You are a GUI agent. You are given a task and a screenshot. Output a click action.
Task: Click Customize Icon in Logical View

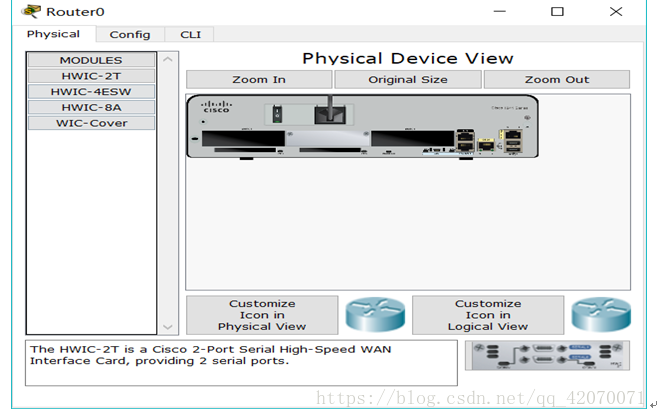pyautogui.click(x=488, y=315)
